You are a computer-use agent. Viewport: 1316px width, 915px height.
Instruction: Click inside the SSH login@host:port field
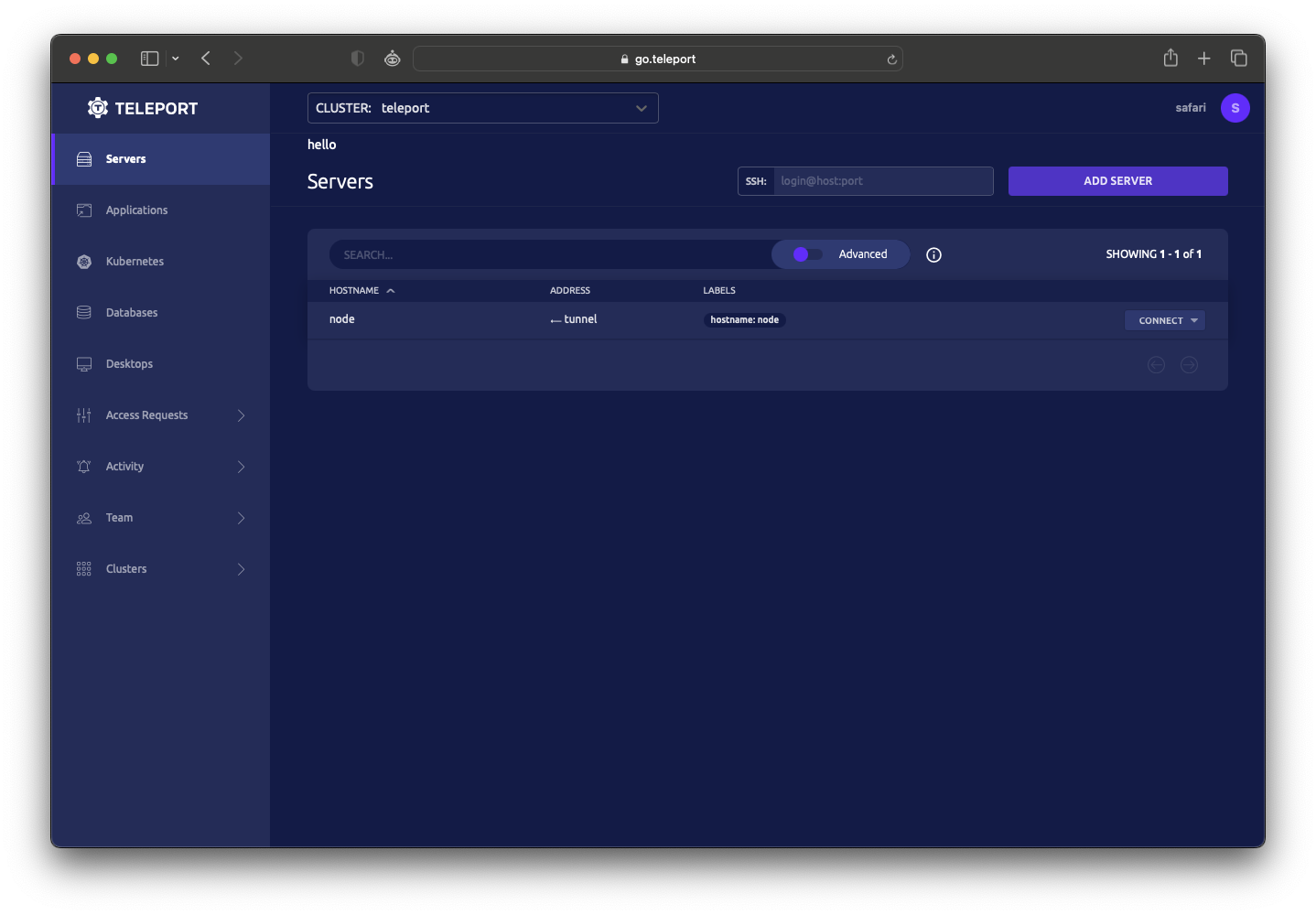(881, 180)
